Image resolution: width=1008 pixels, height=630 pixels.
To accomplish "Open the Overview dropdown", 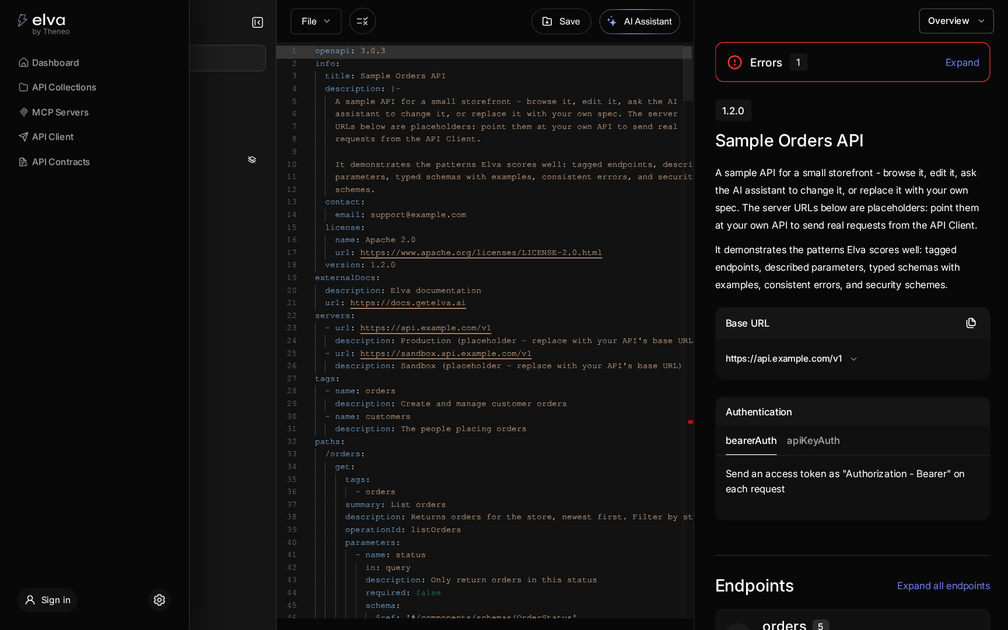I will (x=956, y=21).
